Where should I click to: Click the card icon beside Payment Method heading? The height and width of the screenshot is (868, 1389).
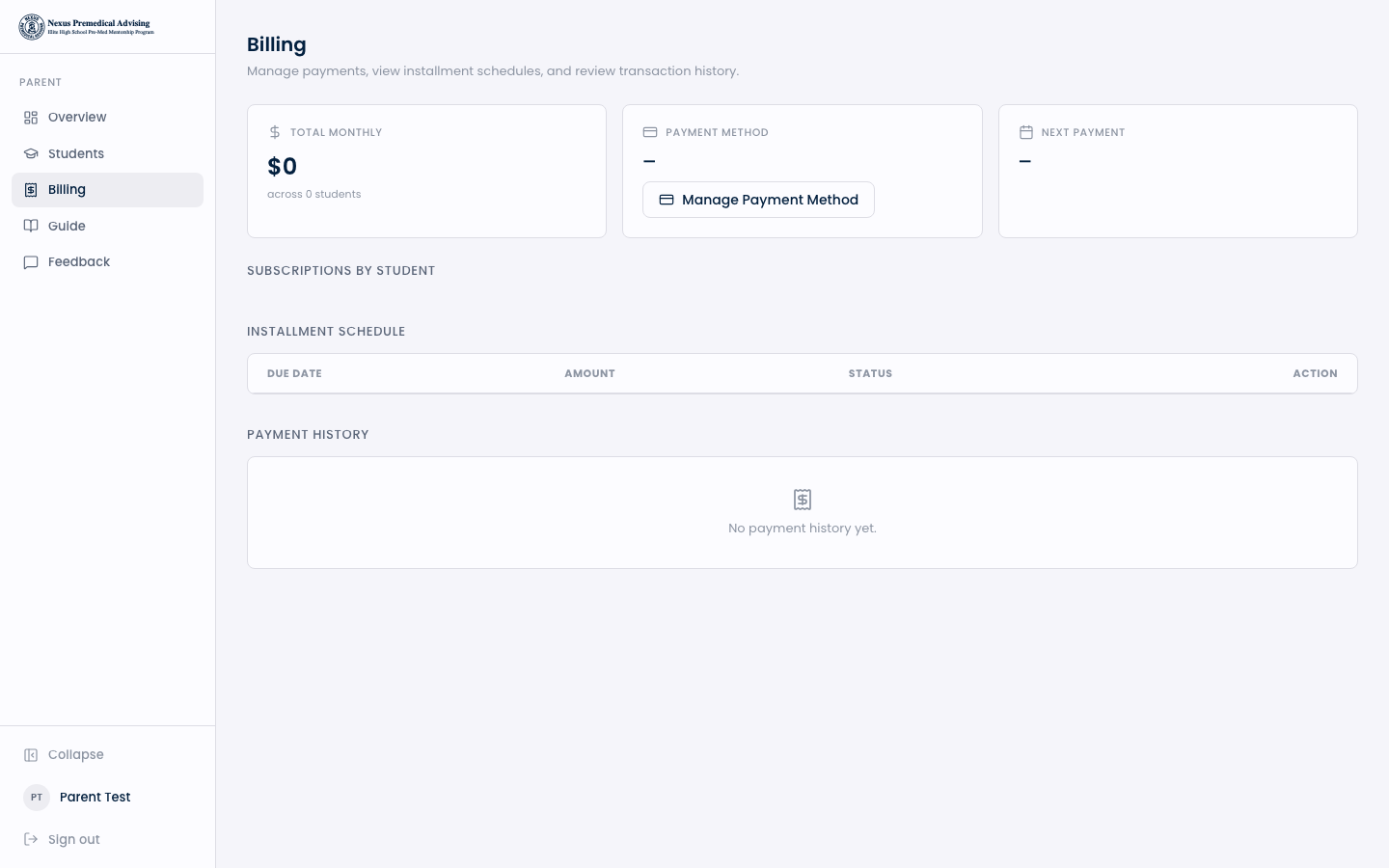650,132
